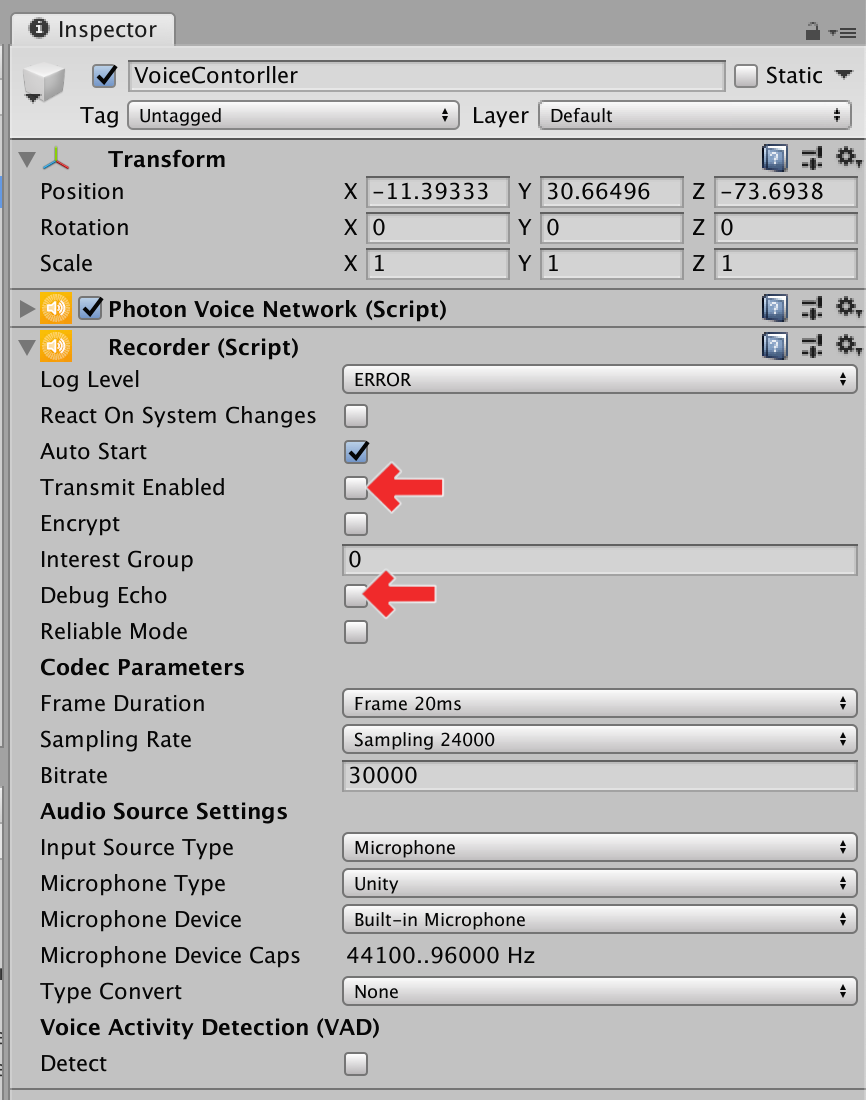Screen dimensions: 866x1100
Task: Collapse the Transform component foldout
Action: click(x=27, y=159)
